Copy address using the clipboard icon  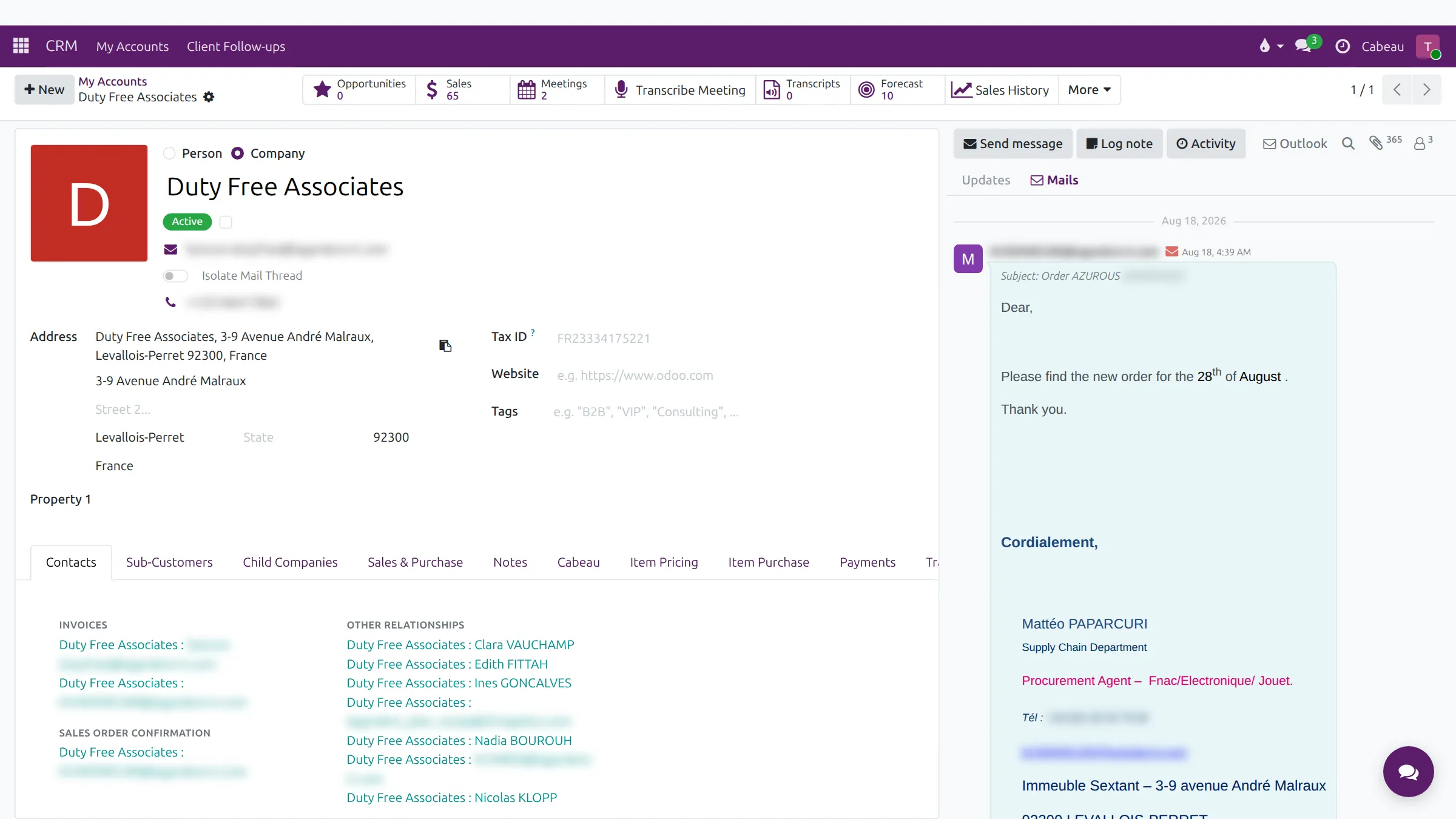(445, 346)
